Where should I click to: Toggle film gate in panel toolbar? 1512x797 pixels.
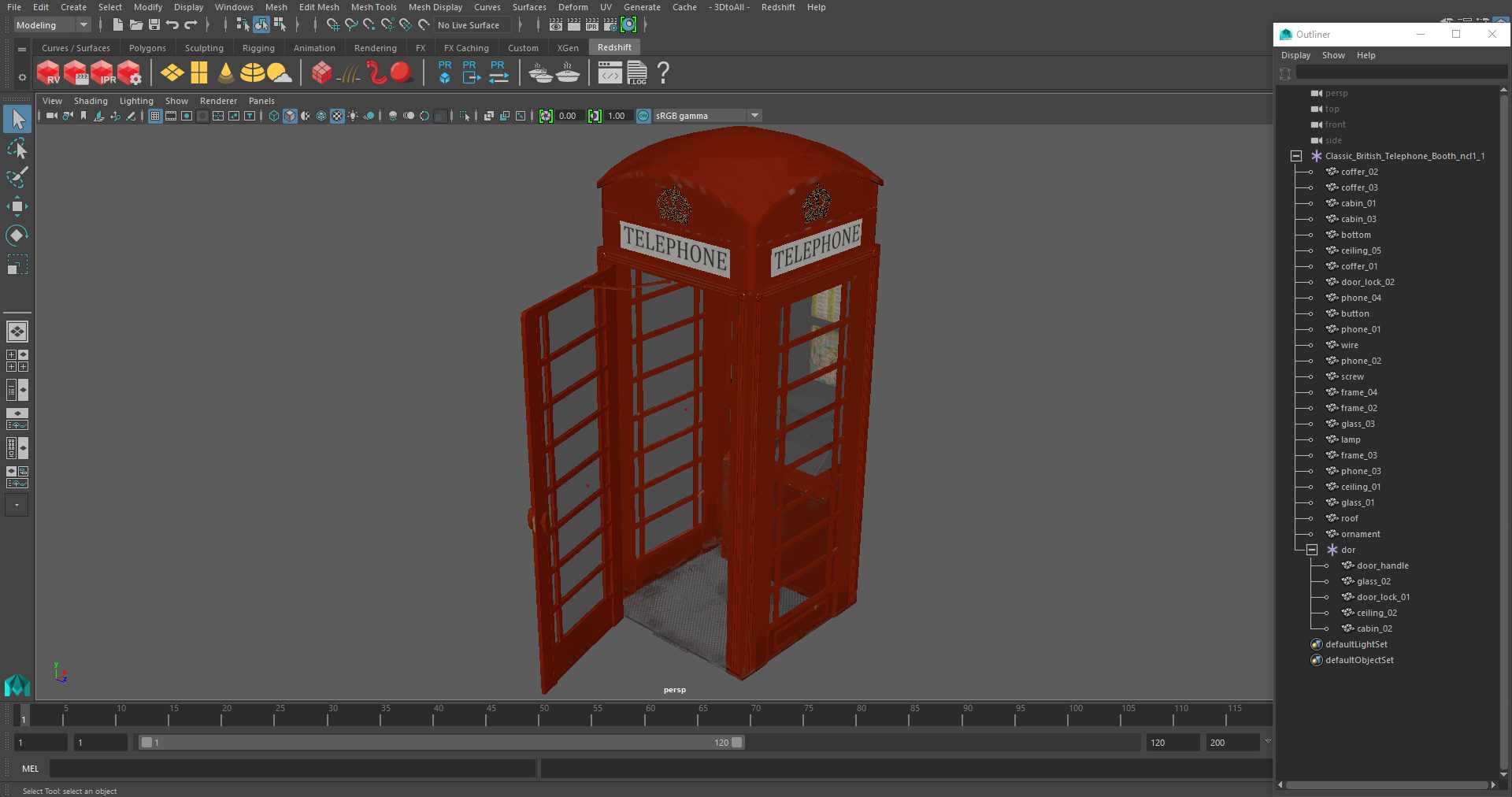tap(171, 116)
